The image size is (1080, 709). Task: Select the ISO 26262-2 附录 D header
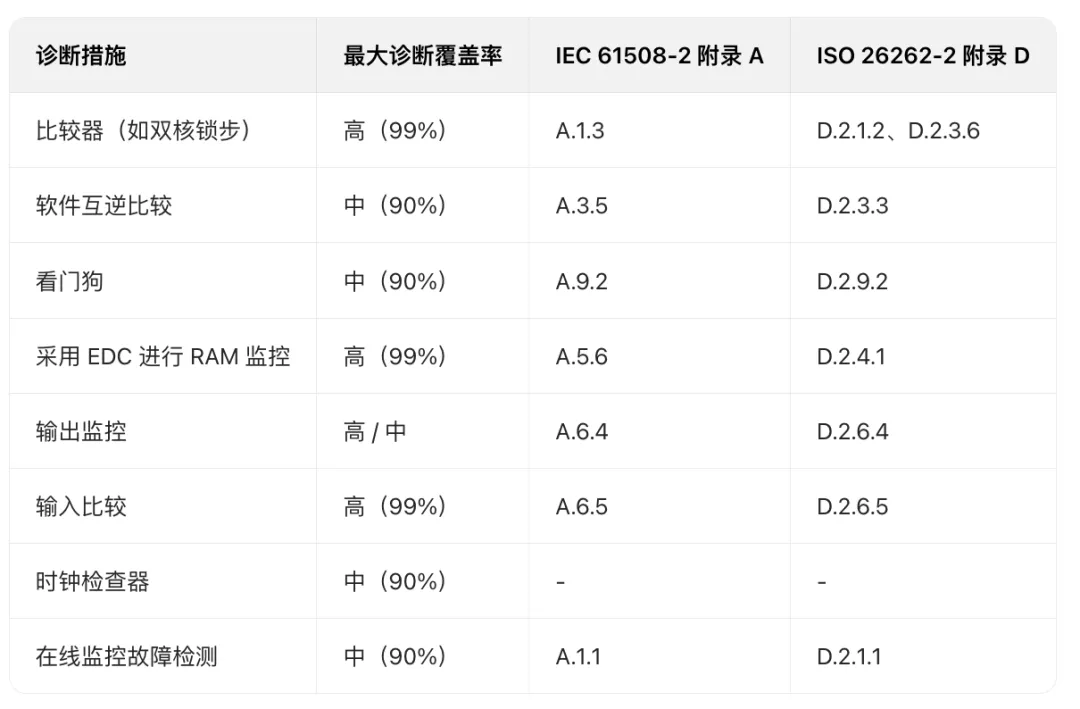point(922,55)
